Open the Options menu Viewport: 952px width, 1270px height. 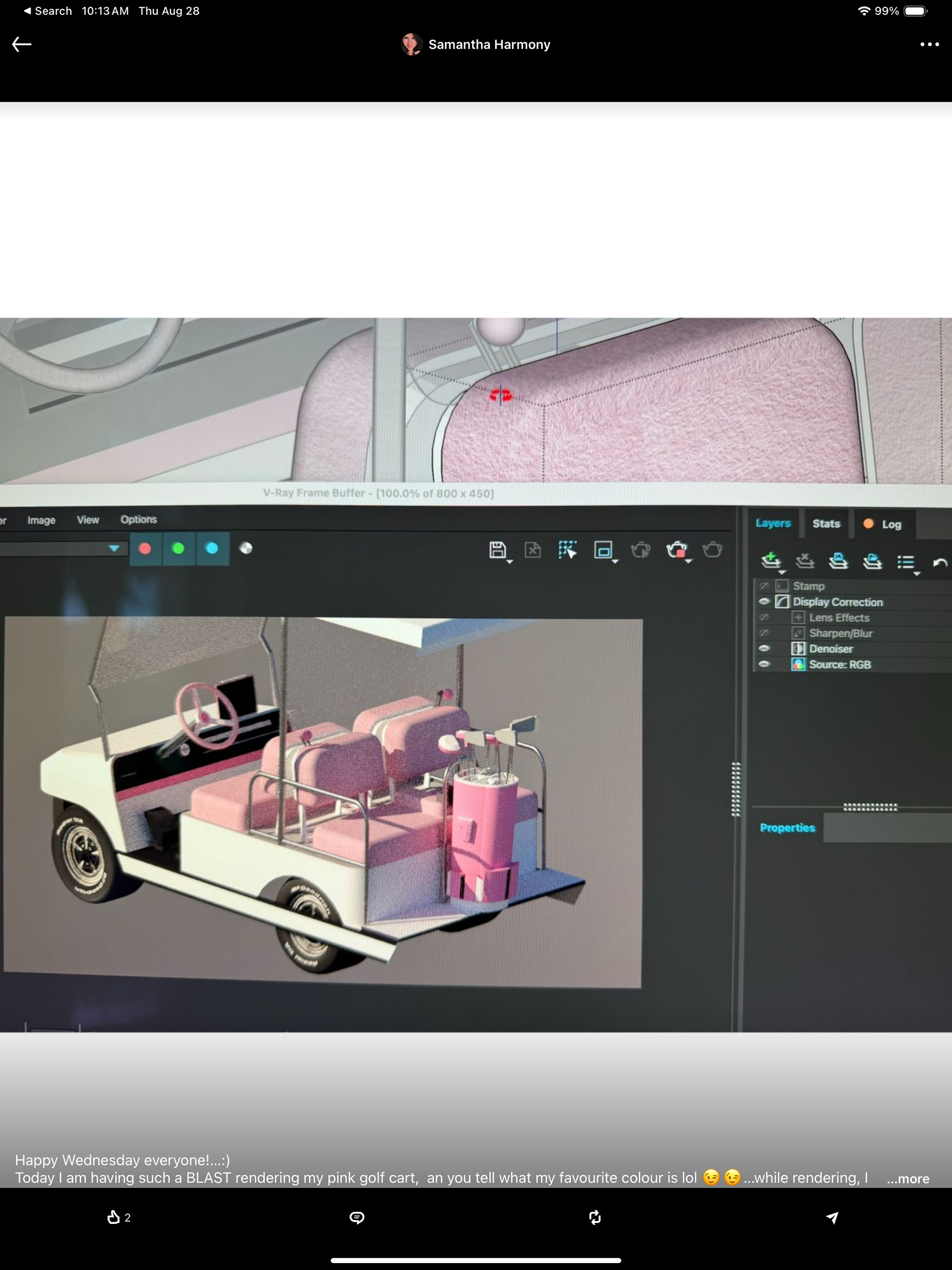pos(138,519)
